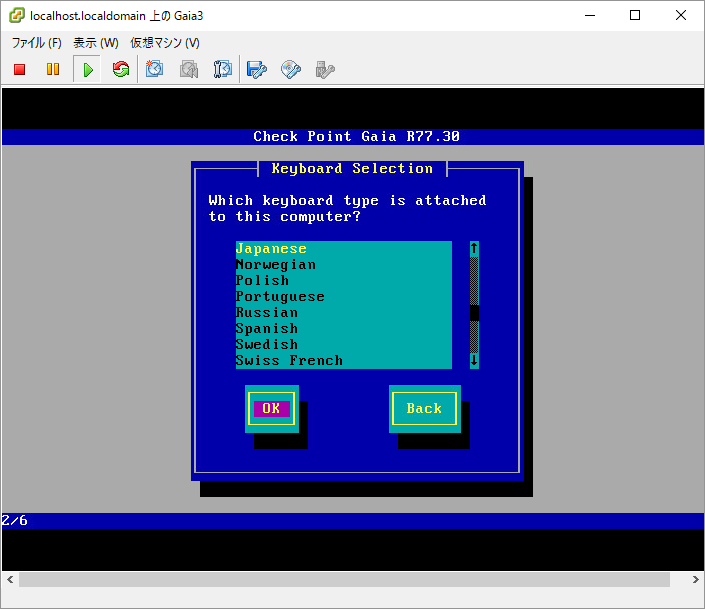This screenshot has width=705, height=609.
Task: Go back using the Back button
Action: tap(424, 408)
